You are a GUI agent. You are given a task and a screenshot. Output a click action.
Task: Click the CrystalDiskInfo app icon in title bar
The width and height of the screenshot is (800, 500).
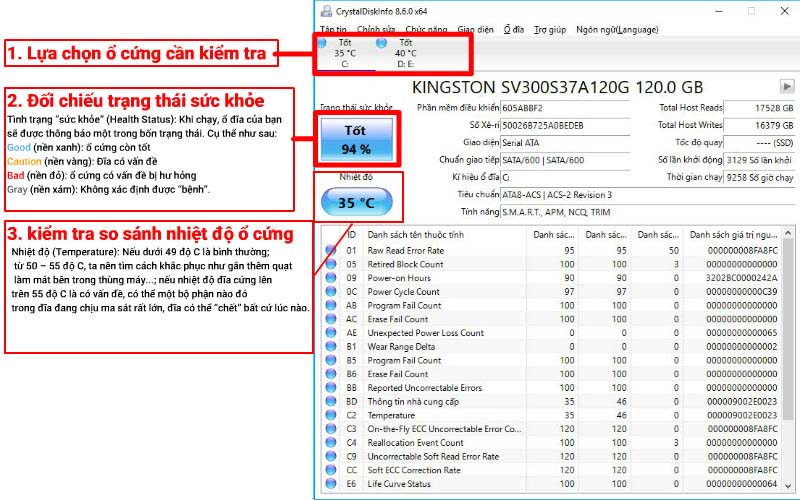[326, 11]
